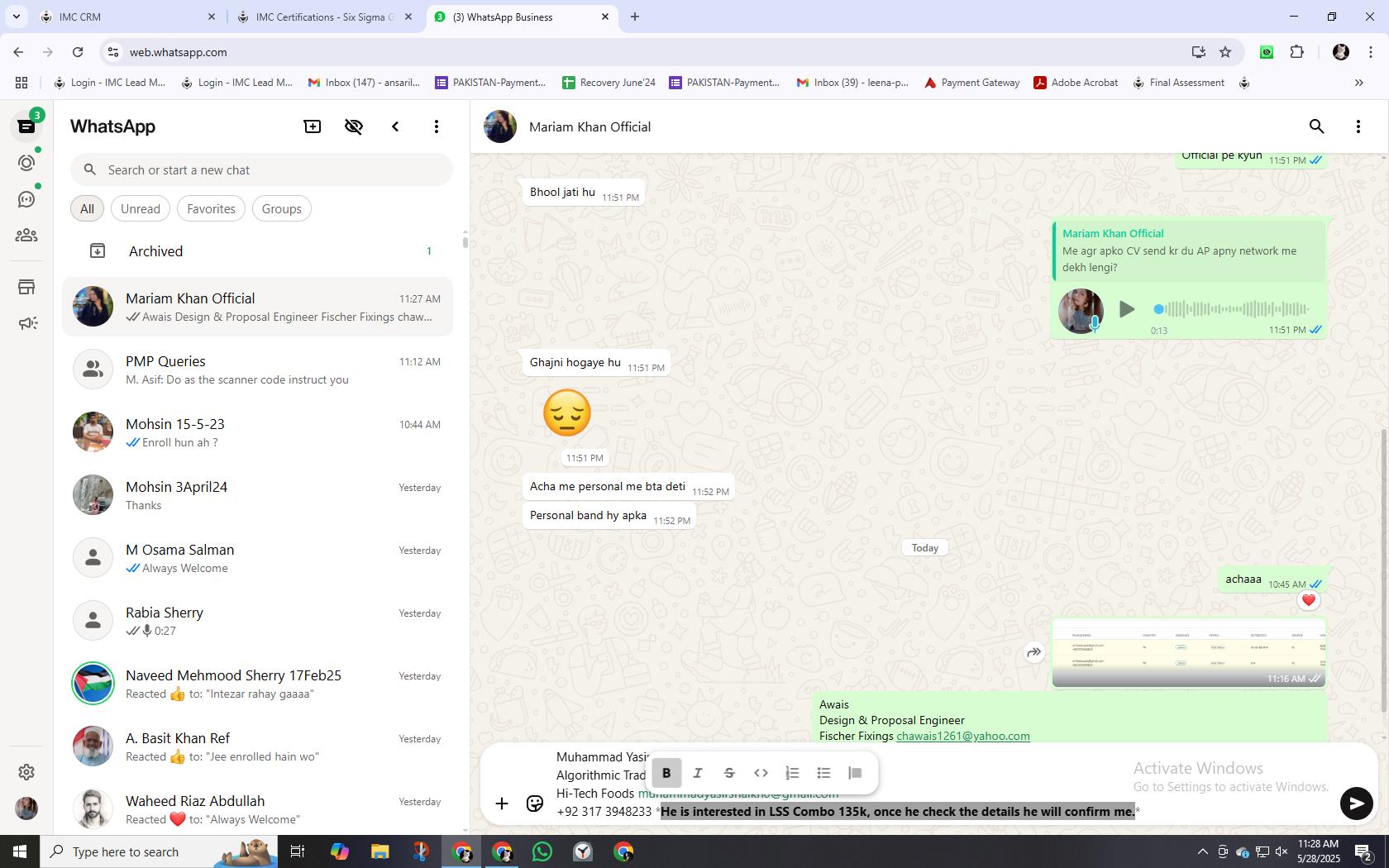1389x868 pixels.
Task: Open the Status icon in sidebar
Action: 26,163
